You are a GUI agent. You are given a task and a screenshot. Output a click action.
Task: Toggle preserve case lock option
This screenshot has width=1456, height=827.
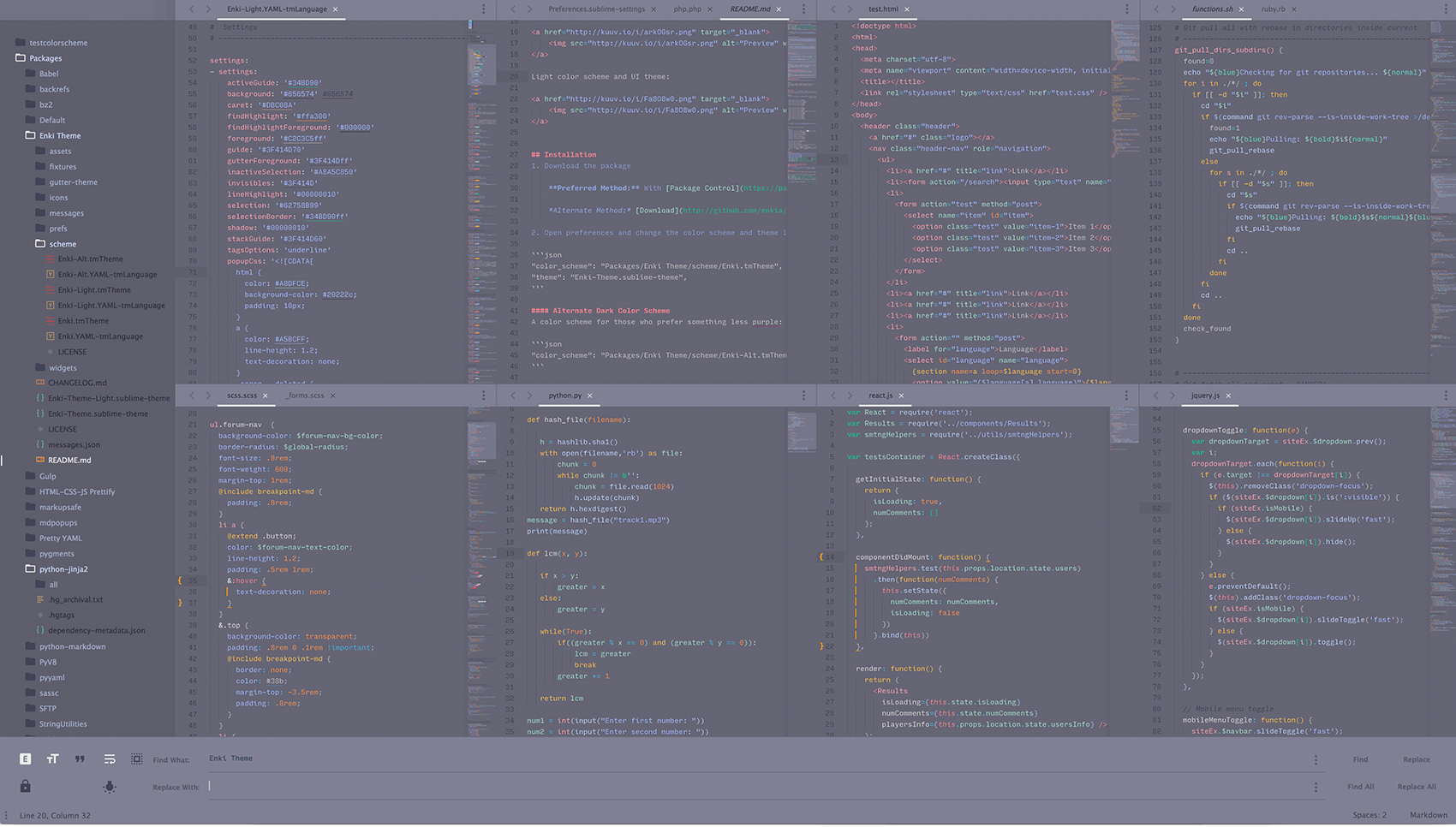(x=25, y=786)
